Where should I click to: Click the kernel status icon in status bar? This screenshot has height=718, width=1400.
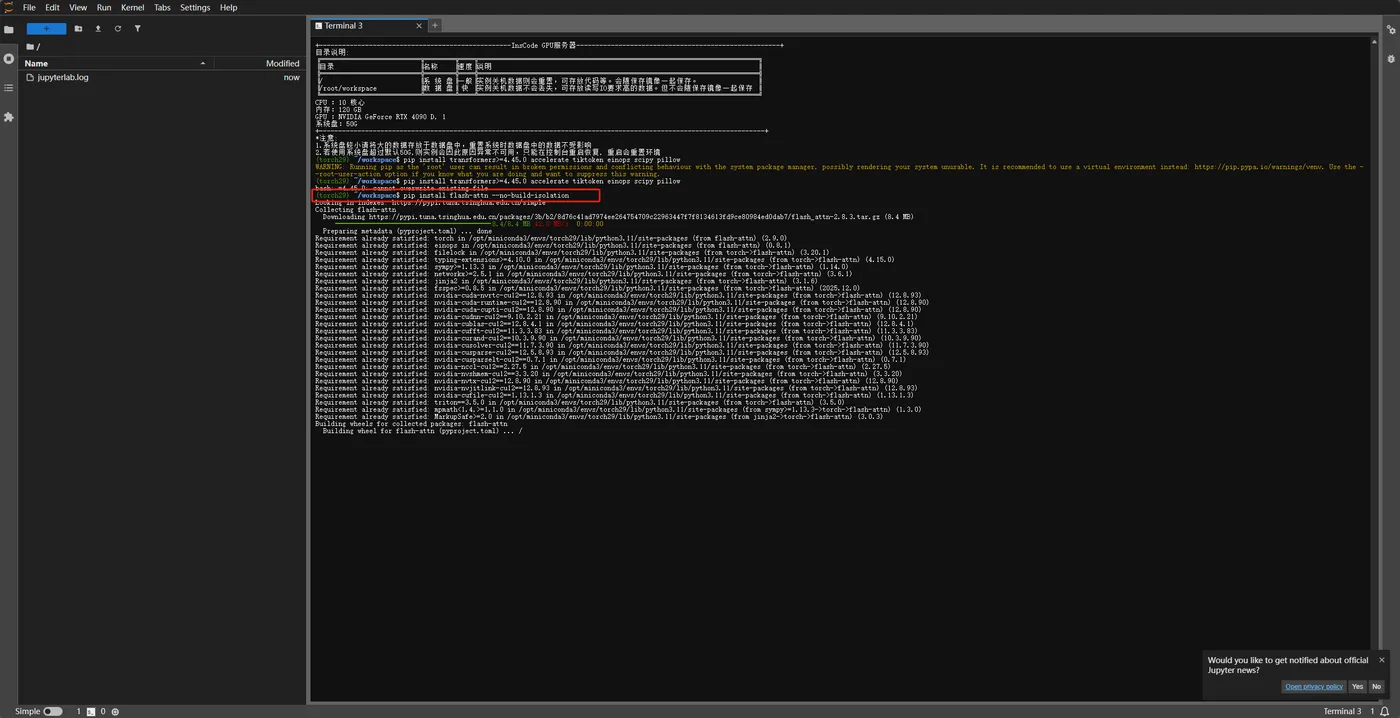pos(115,711)
